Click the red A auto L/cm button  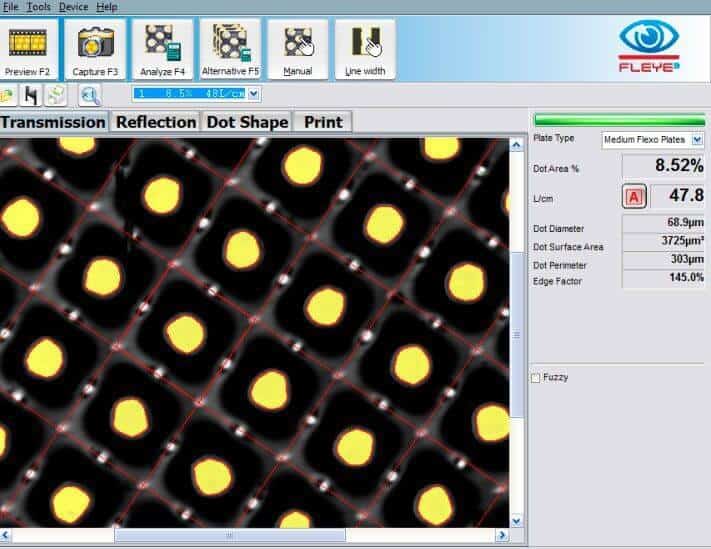634,197
